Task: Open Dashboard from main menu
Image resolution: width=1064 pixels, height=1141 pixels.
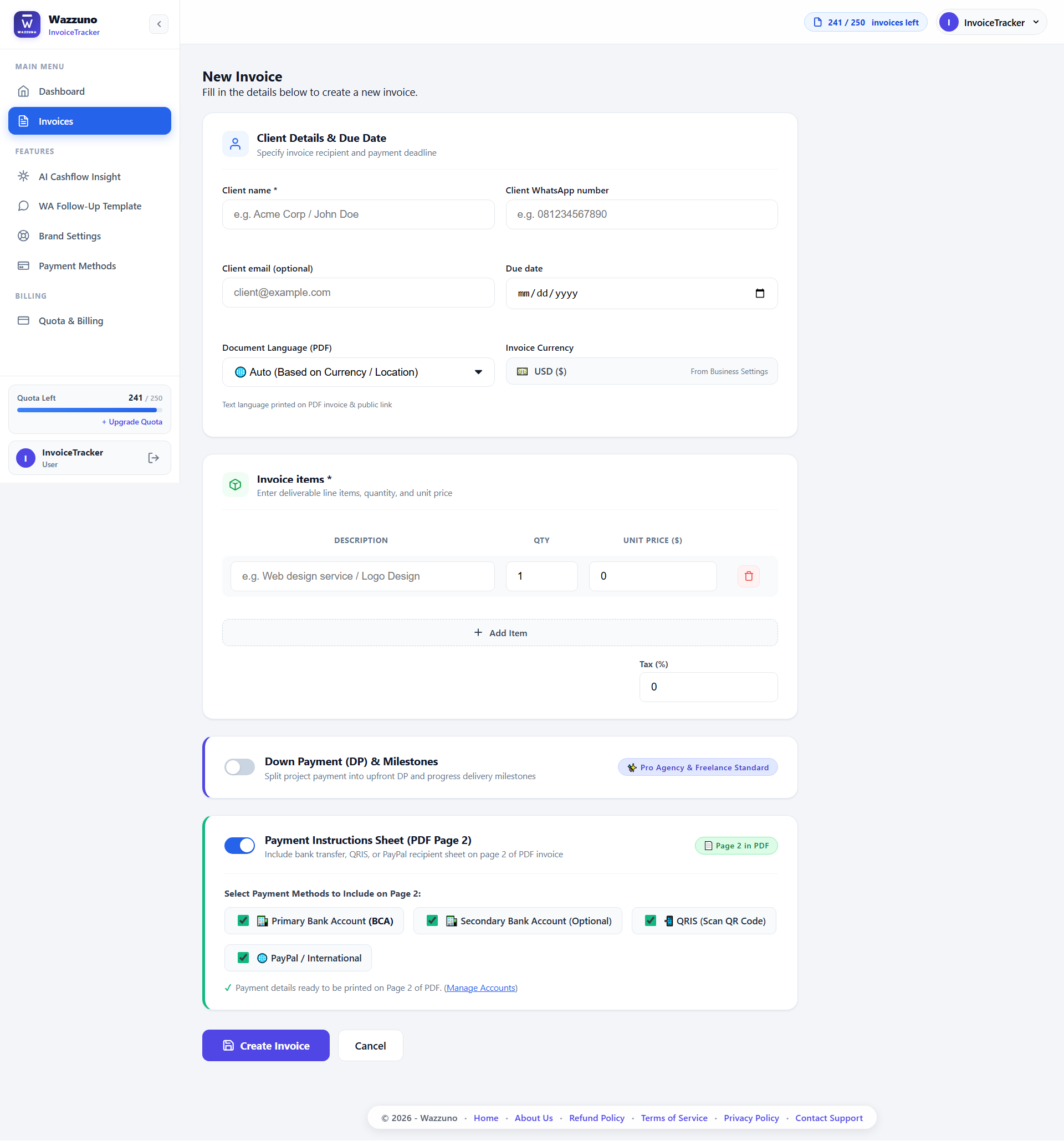Action: [x=90, y=91]
